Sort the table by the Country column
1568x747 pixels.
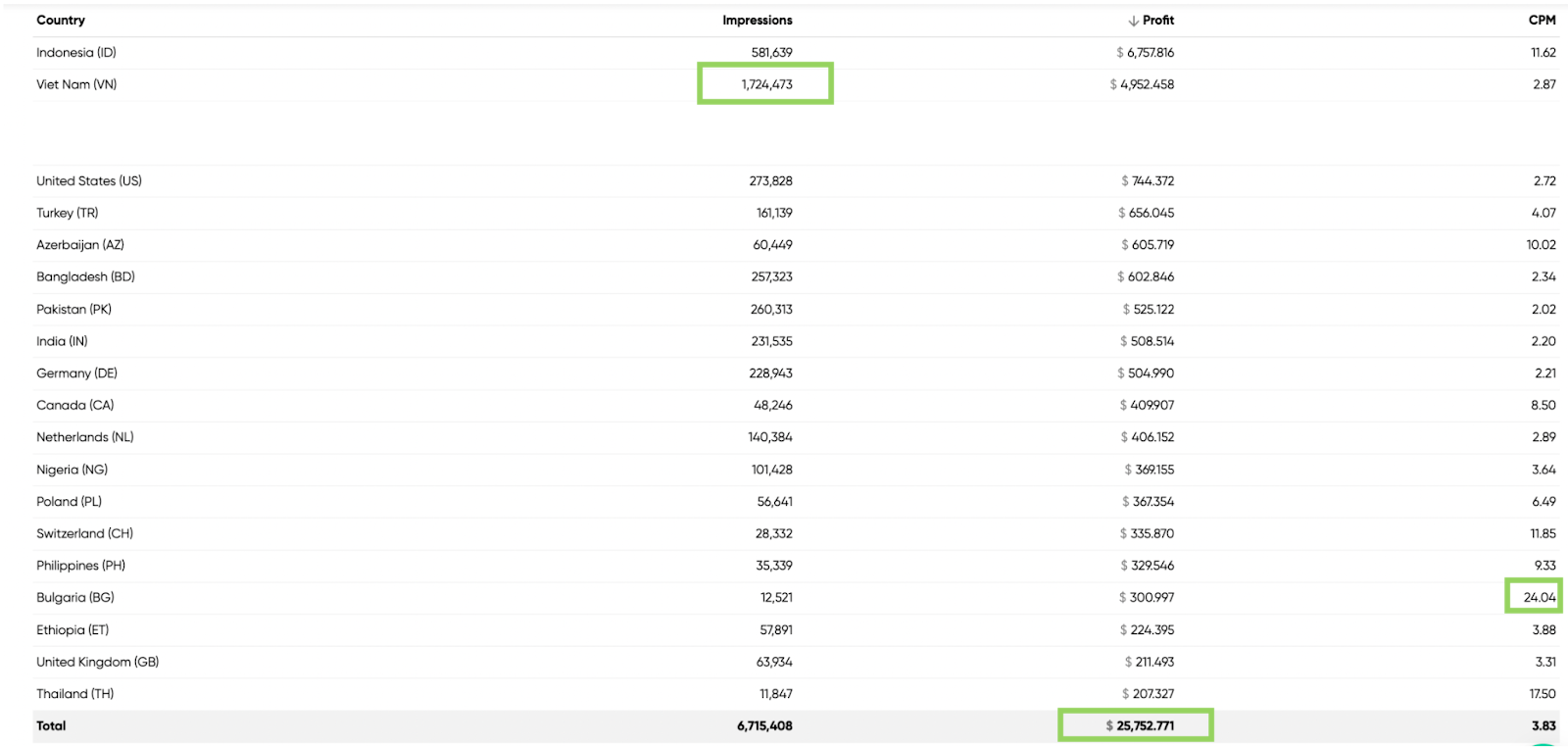(61, 20)
